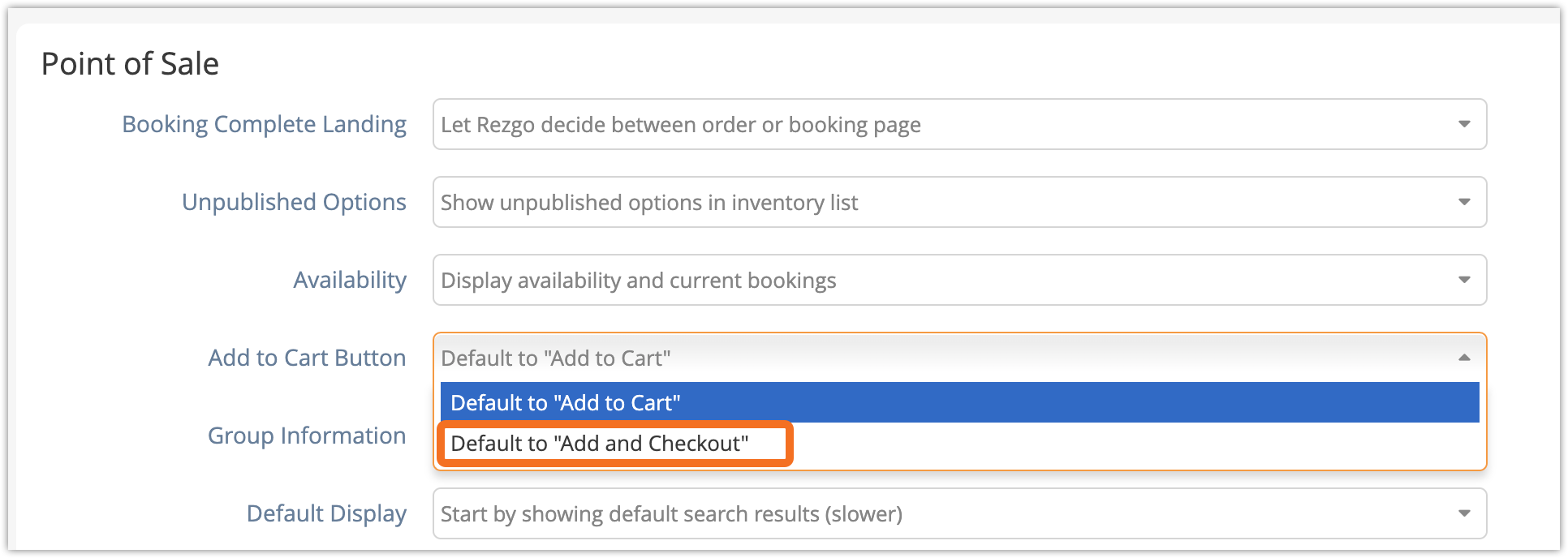Image resolution: width=1568 pixels, height=558 pixels.
Task: Click the Default Display label
Action: coord(326,513)
